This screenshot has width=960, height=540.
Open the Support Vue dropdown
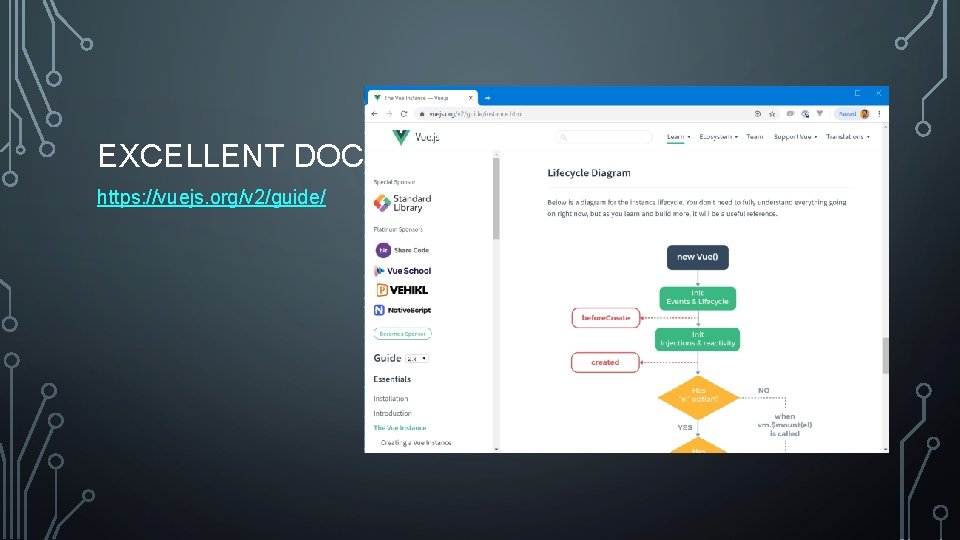point(795,137)
